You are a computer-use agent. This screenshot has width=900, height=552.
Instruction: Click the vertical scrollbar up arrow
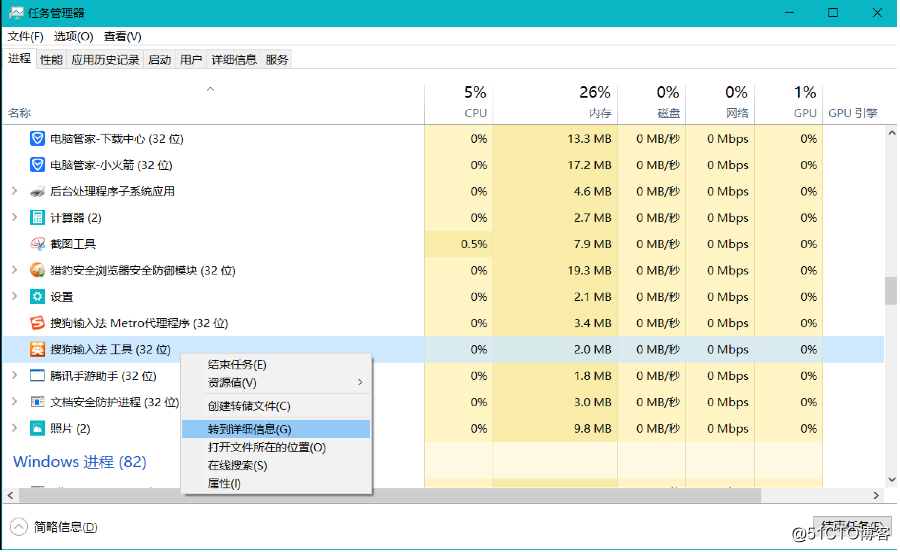click(891, 133)
